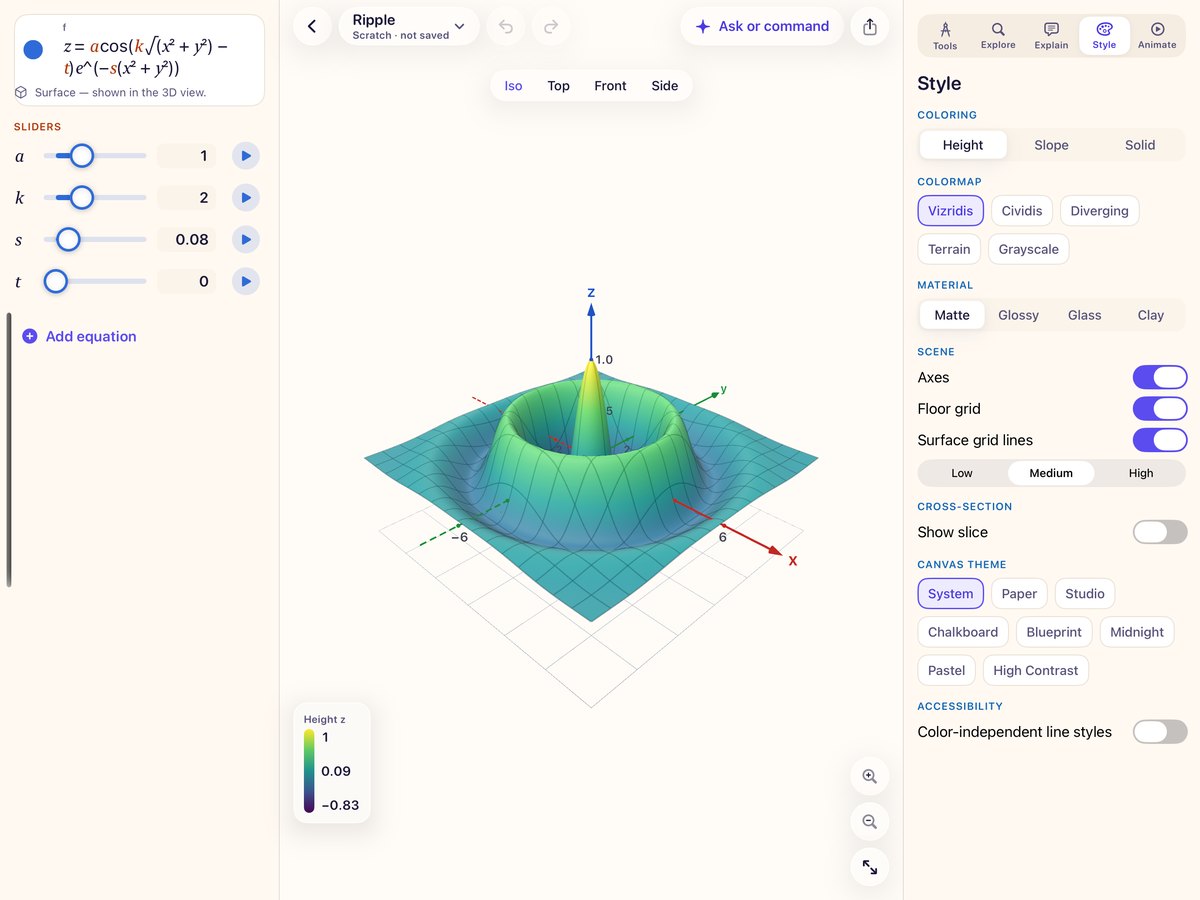The image size is (1200, 900).
Task: Select the Midnight canvas theme
Action: point(1137,632)
